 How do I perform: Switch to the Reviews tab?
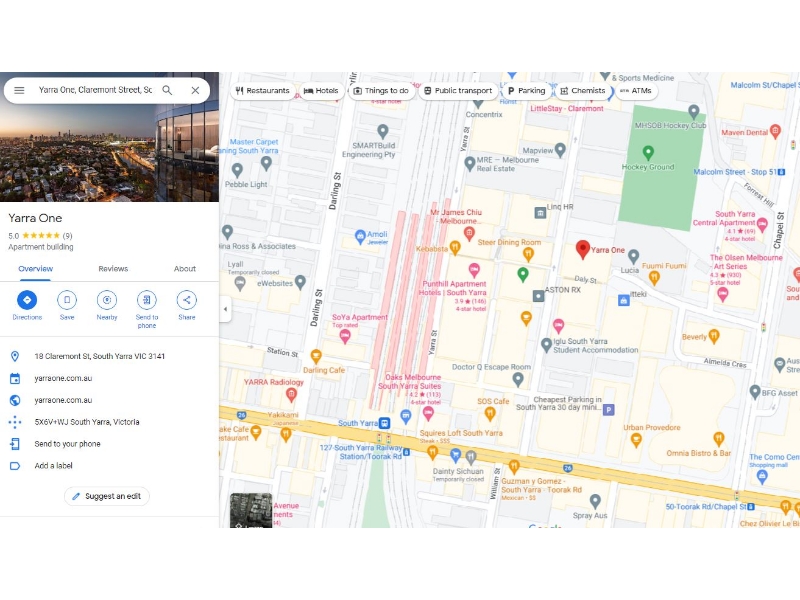point(113,269)
